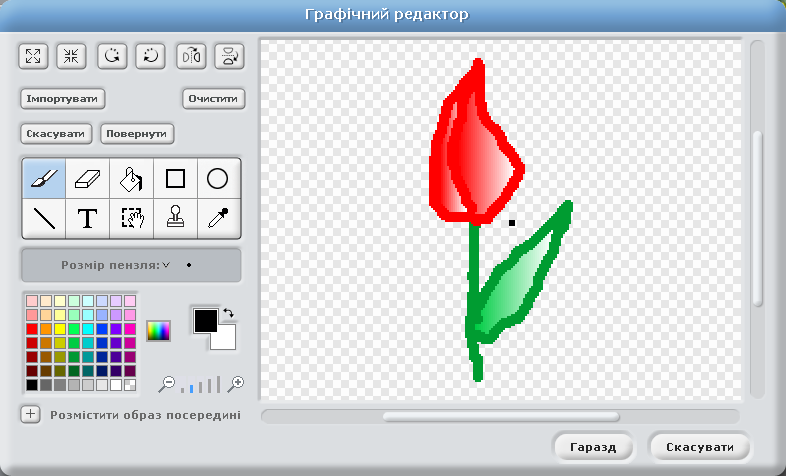Screen dimensions: 786x476
Task: Cancel dialog with bottom Скасувати button
Action: point(700,447)
